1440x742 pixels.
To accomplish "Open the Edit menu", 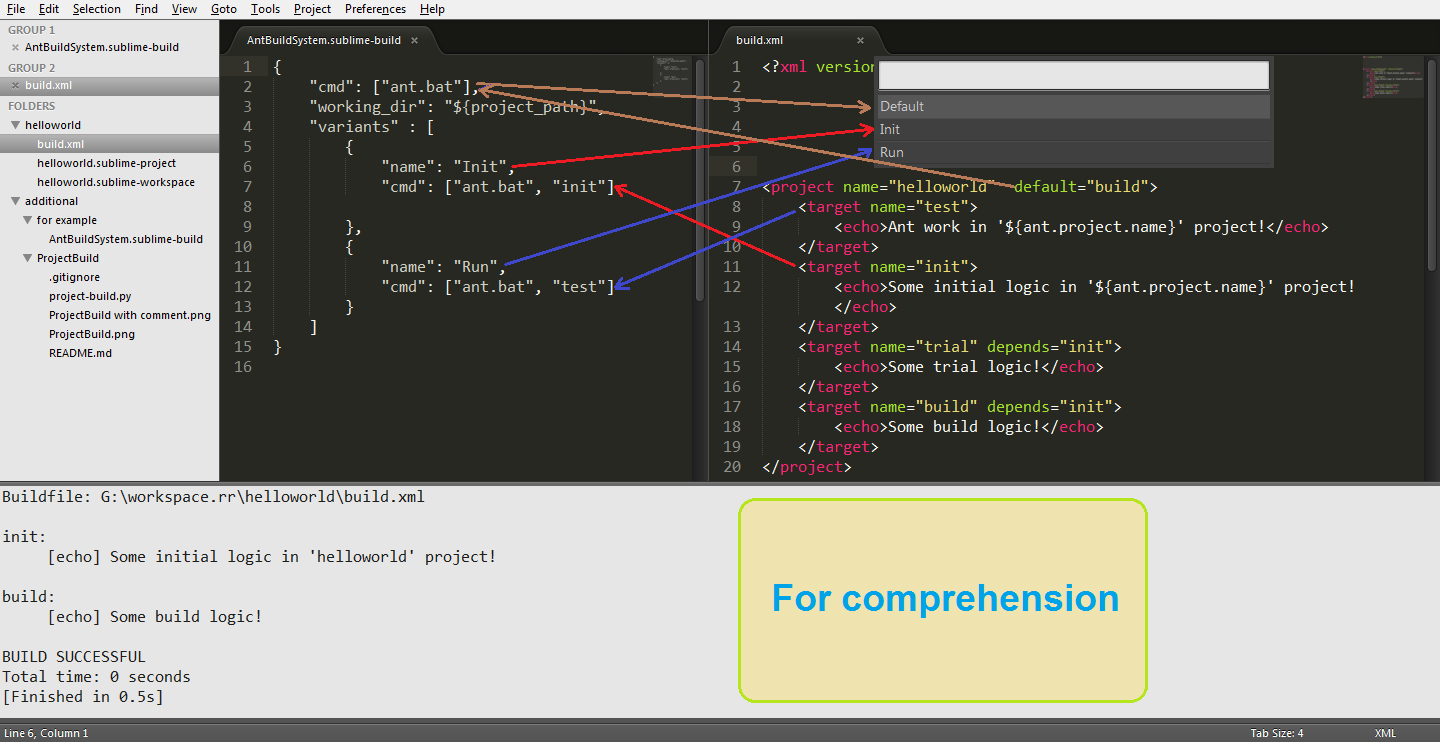I will point(49,9).
